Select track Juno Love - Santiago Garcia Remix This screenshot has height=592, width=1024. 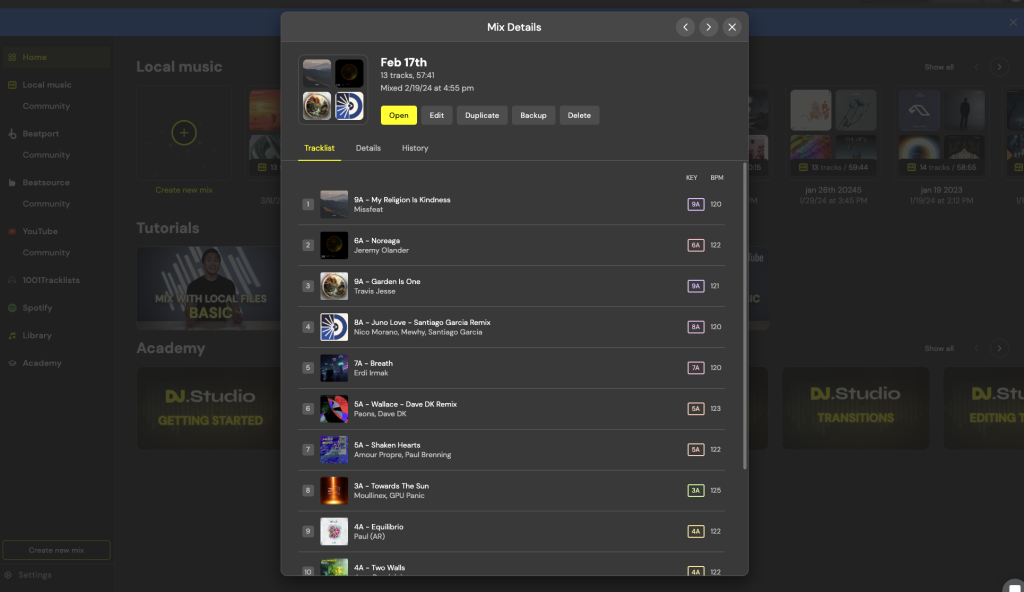[422, 323]
